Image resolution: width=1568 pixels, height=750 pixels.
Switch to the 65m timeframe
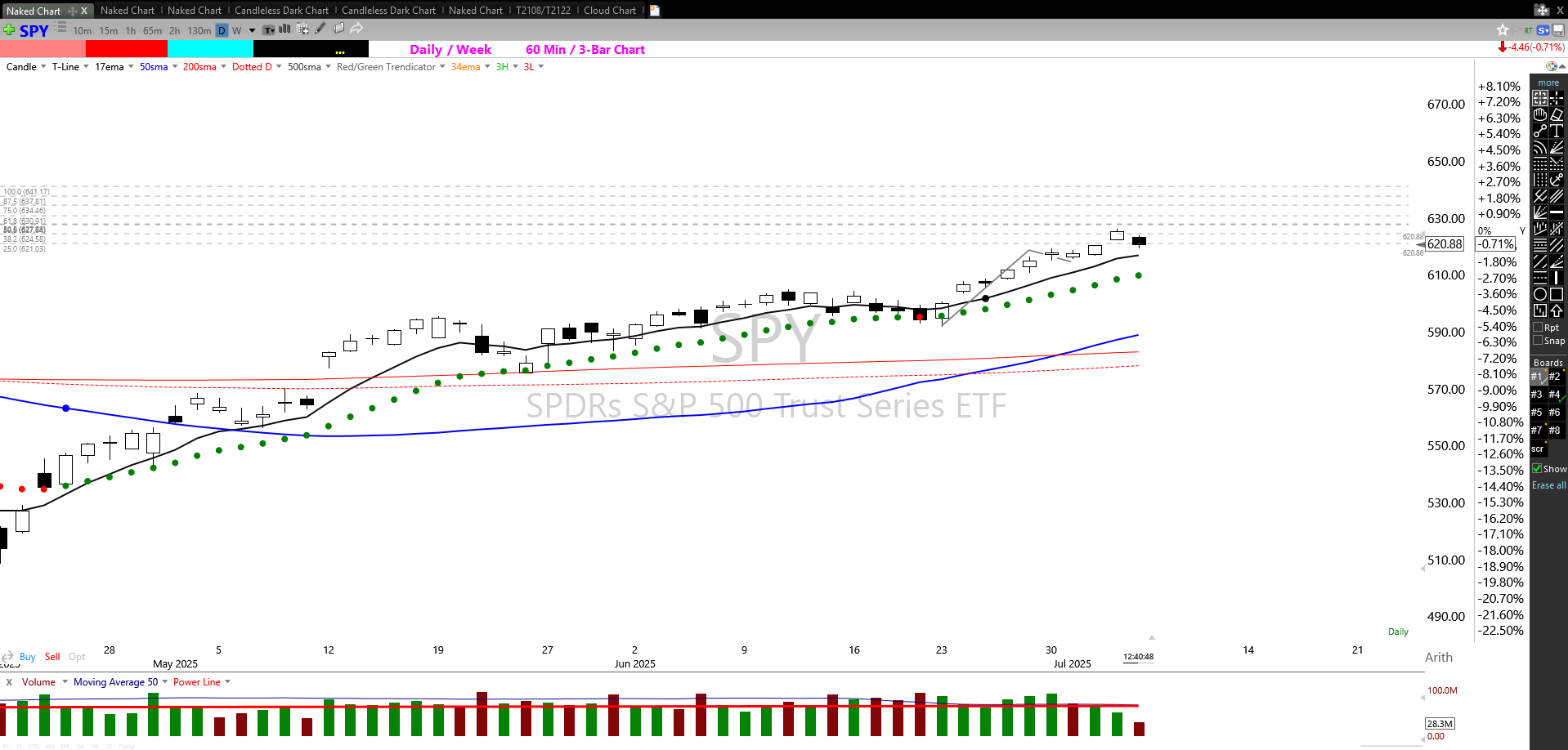pos(152,30)
